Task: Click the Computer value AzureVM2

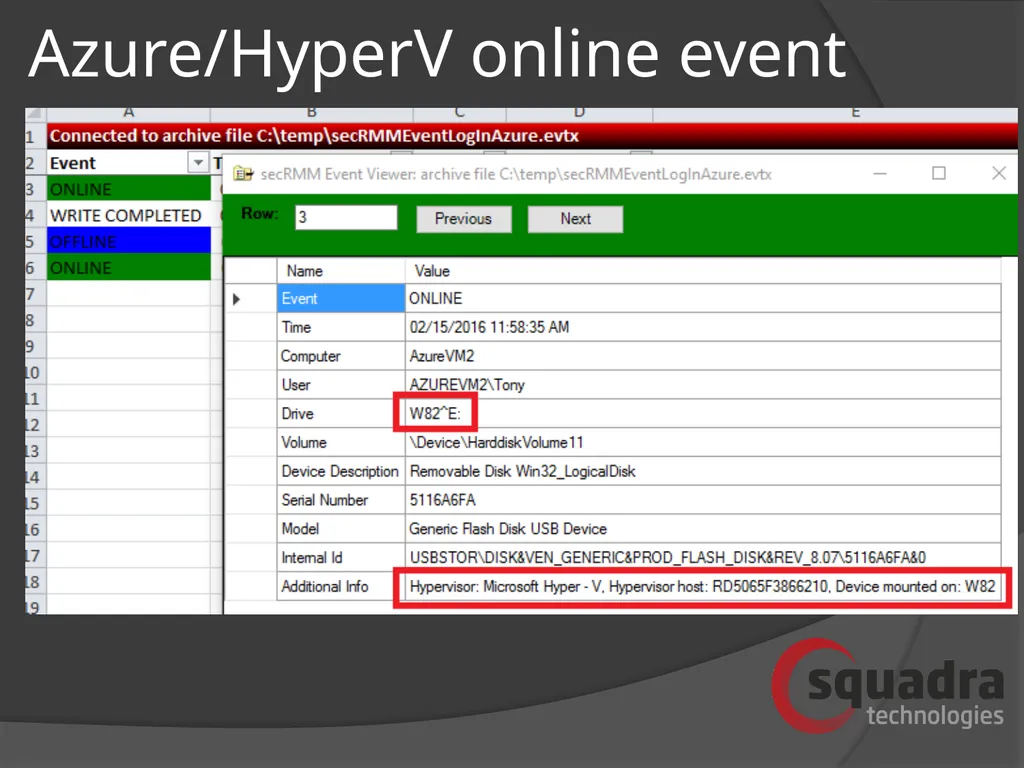Action: coord(703,356)
